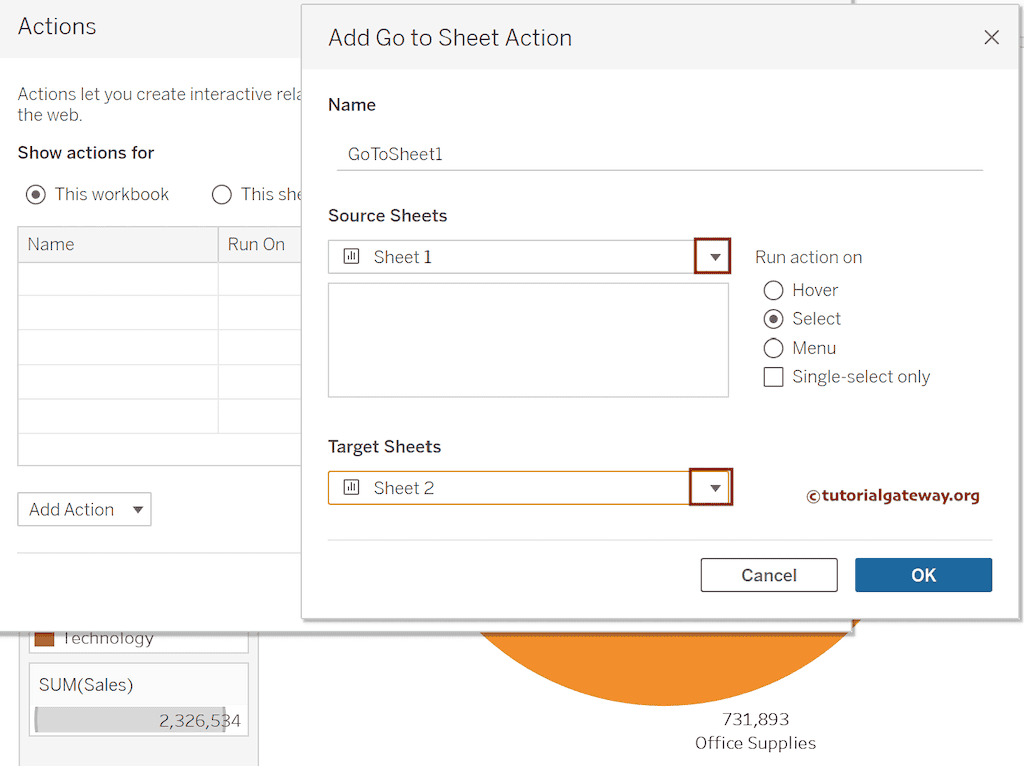
Task: Choose the This sheet radio option
Action: click(x=222, y=194)
